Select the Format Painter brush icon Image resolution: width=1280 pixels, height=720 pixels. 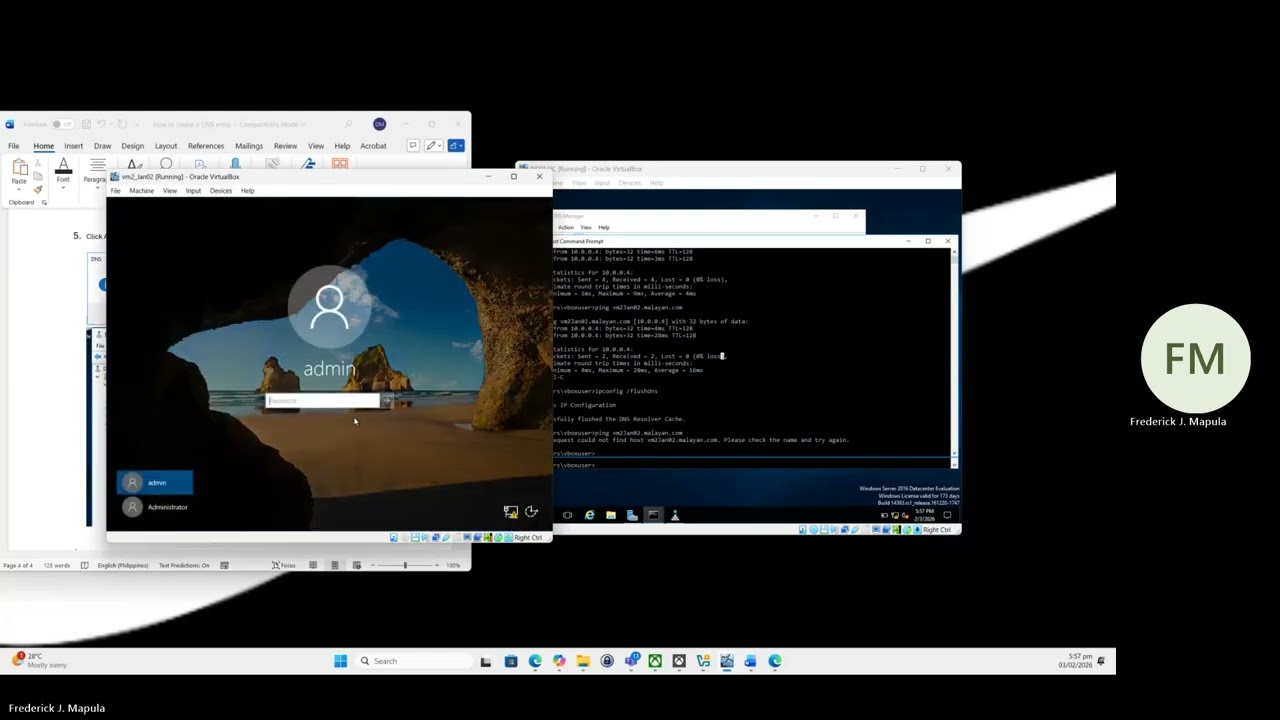point(38,189)
